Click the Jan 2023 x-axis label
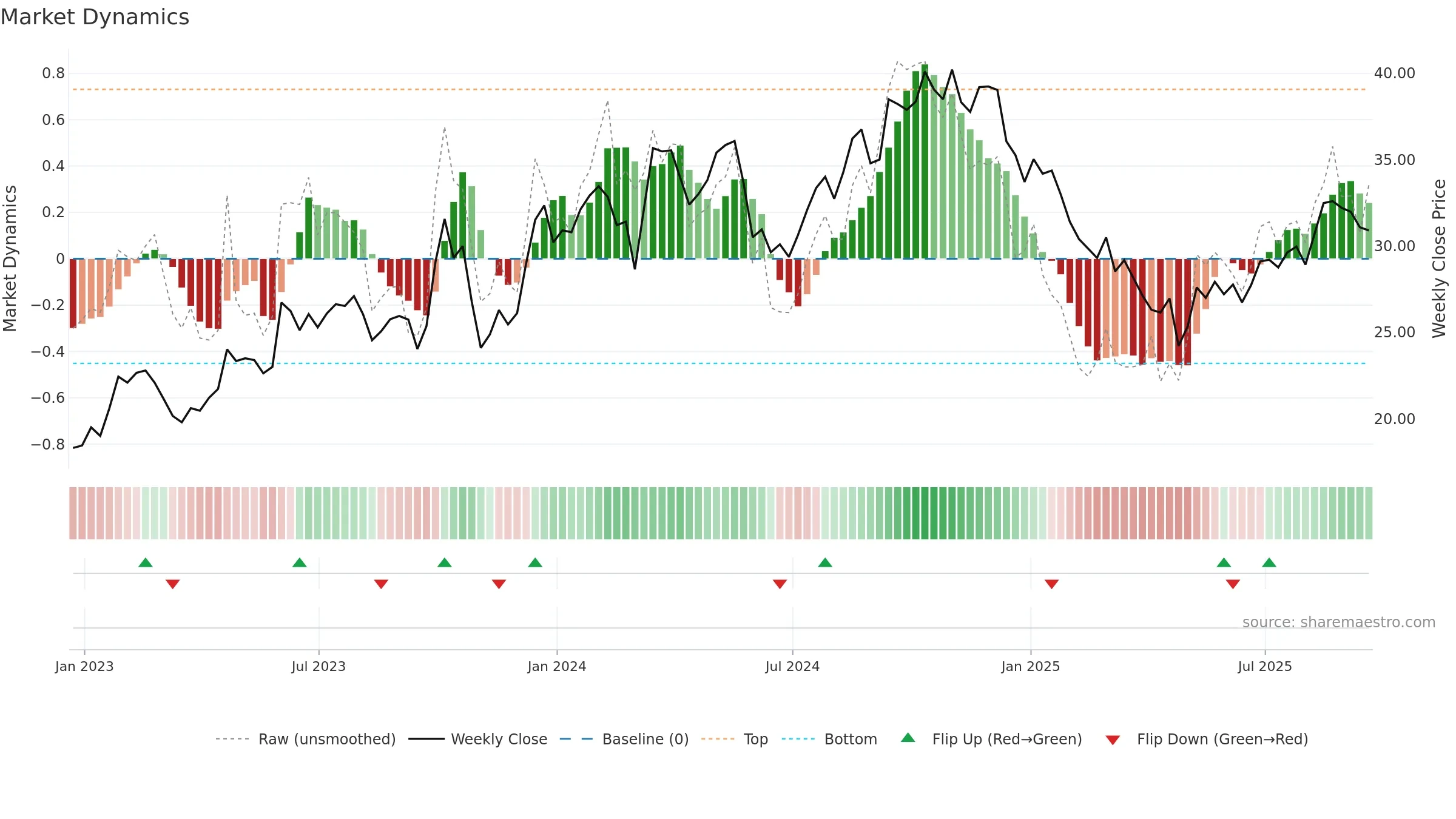 pos(84,667)
